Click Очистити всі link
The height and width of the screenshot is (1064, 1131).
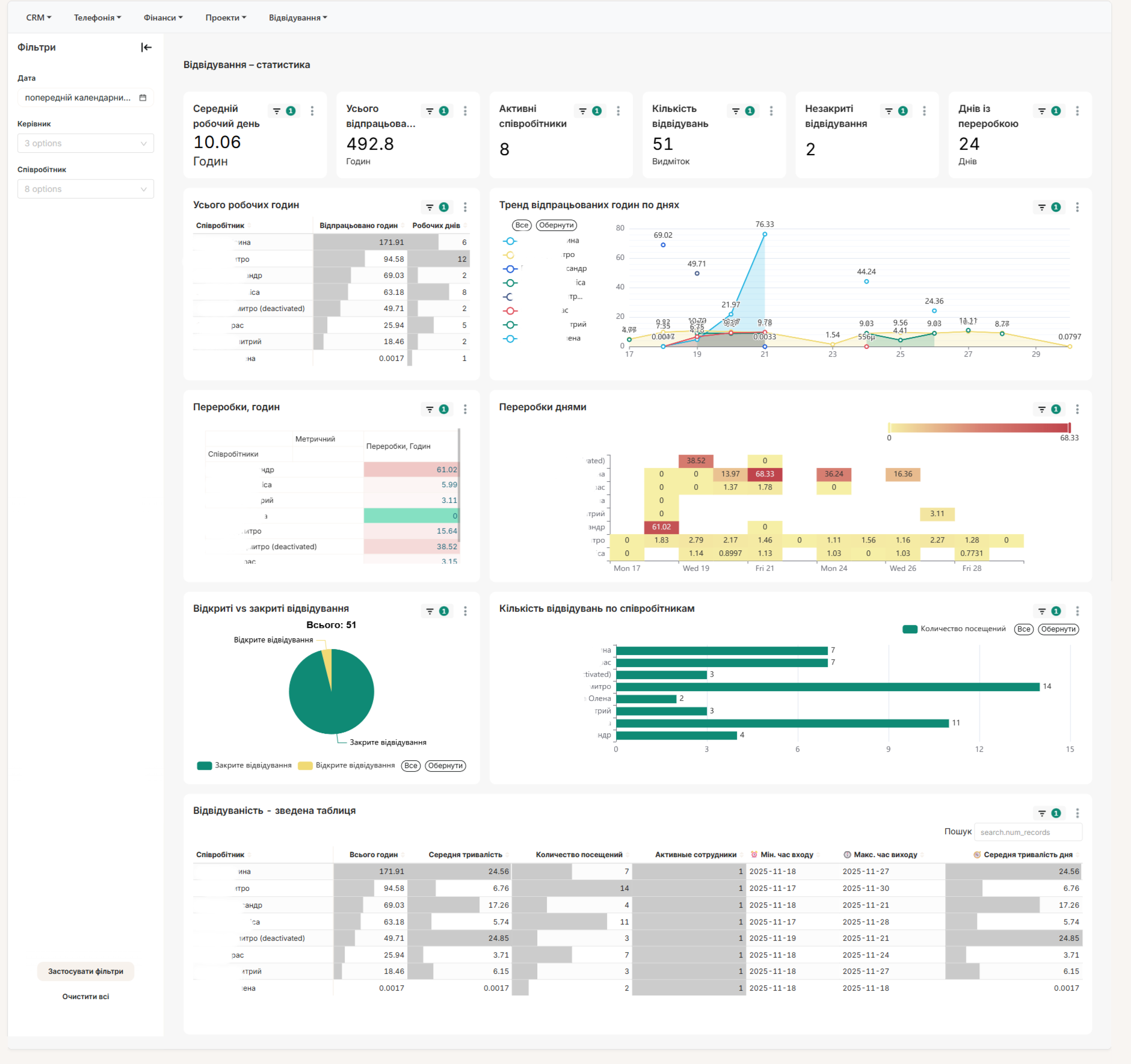85,997
